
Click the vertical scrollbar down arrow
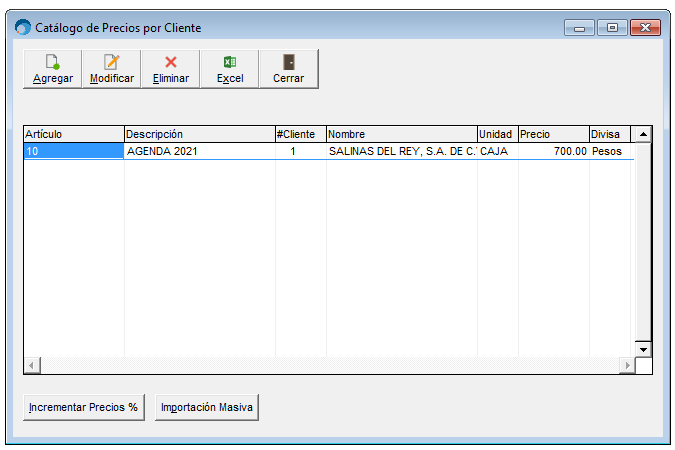643,349
